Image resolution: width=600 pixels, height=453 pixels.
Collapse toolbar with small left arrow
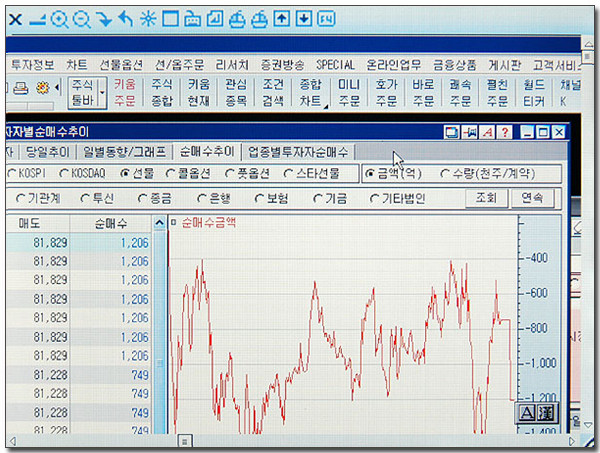[x=57, y=88]
